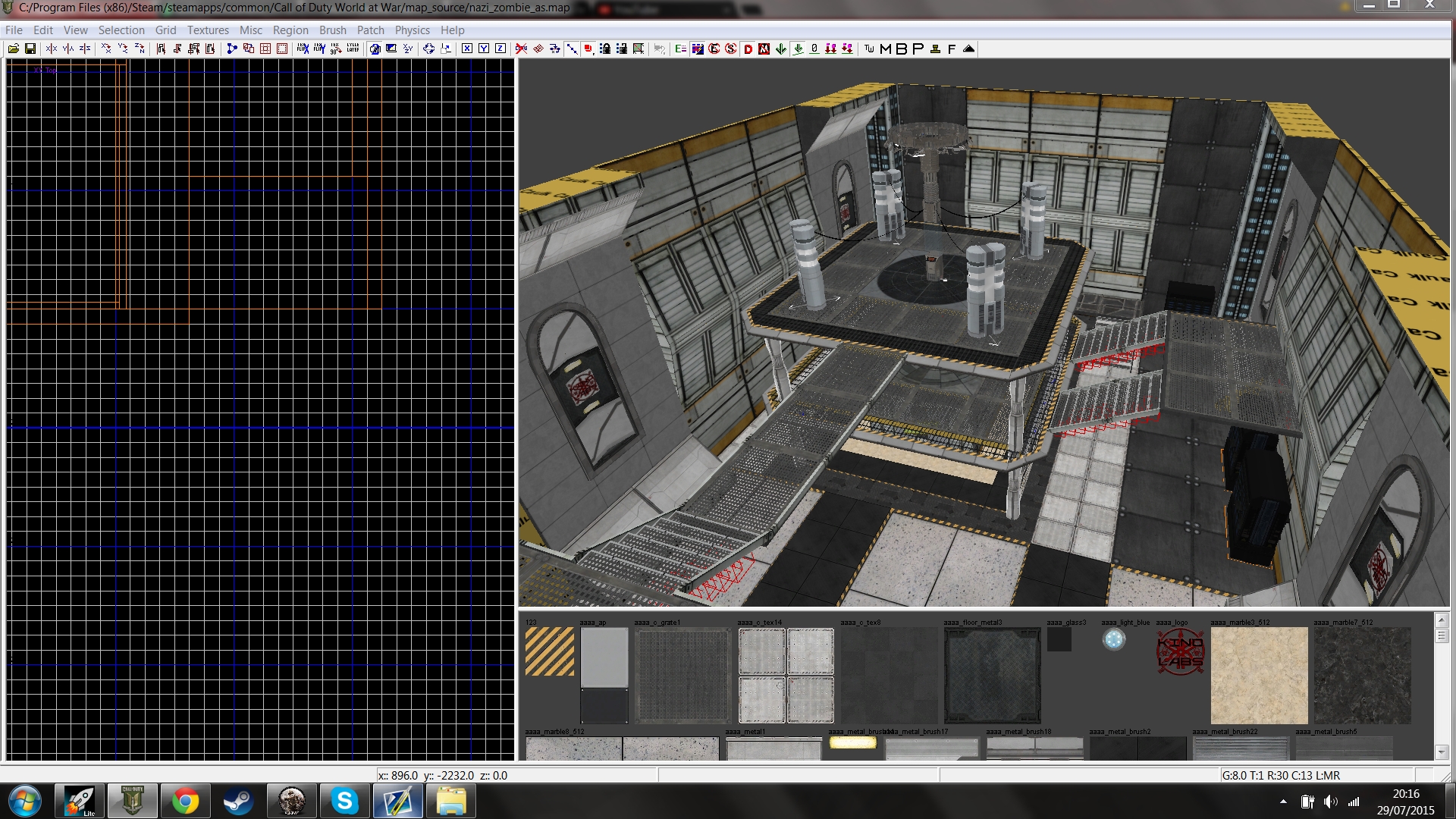Viewport: 1456px width, 819px height.
Task: Select the aaaa_c_grate1 texture thumbnail
Action: (x=682, y=676)
